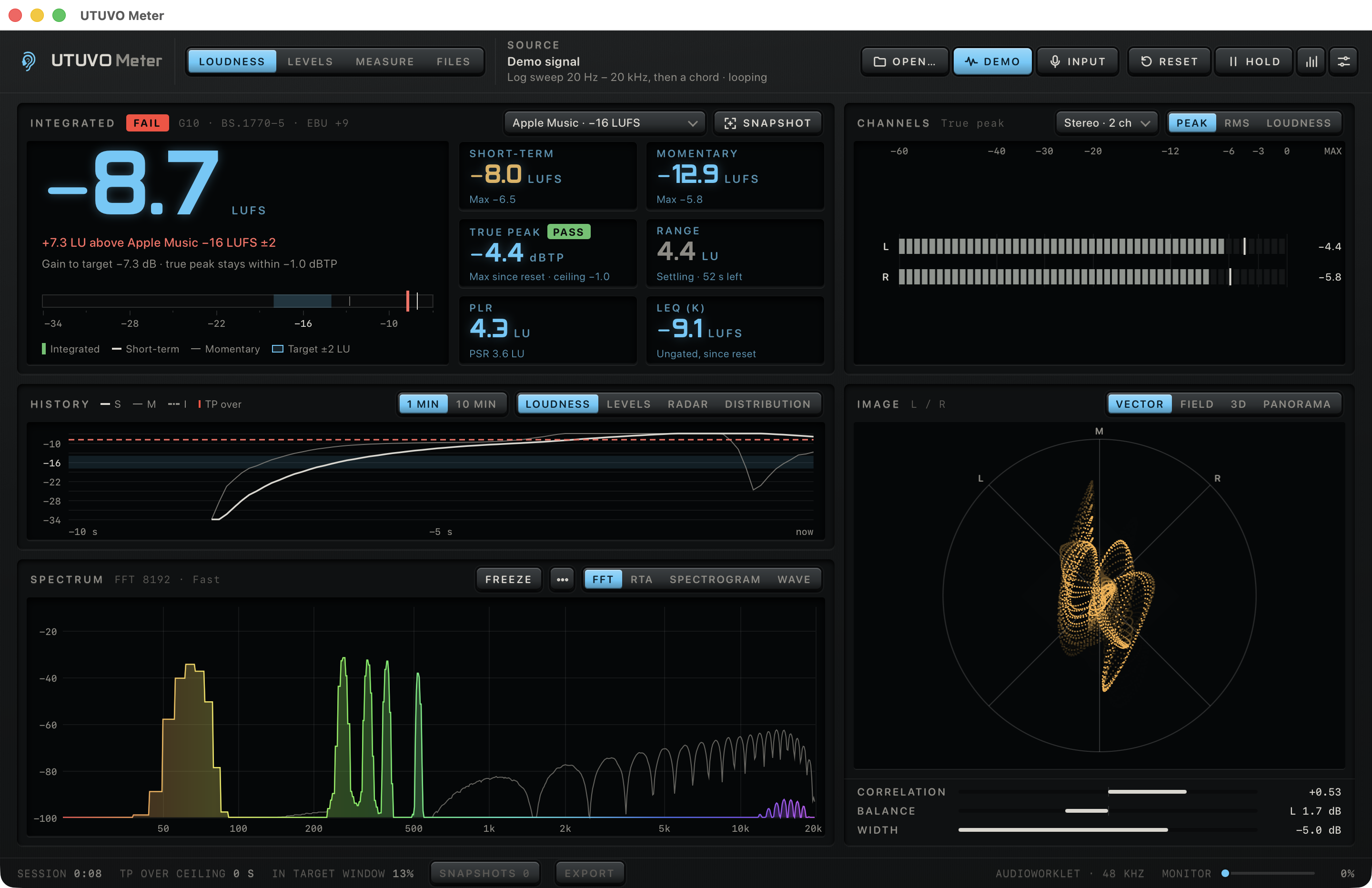This screenshot has width=1372, height=888.
Task: Expand the Stereo 2 ch channel dropdown
Action: click(x=1106, y=123)
